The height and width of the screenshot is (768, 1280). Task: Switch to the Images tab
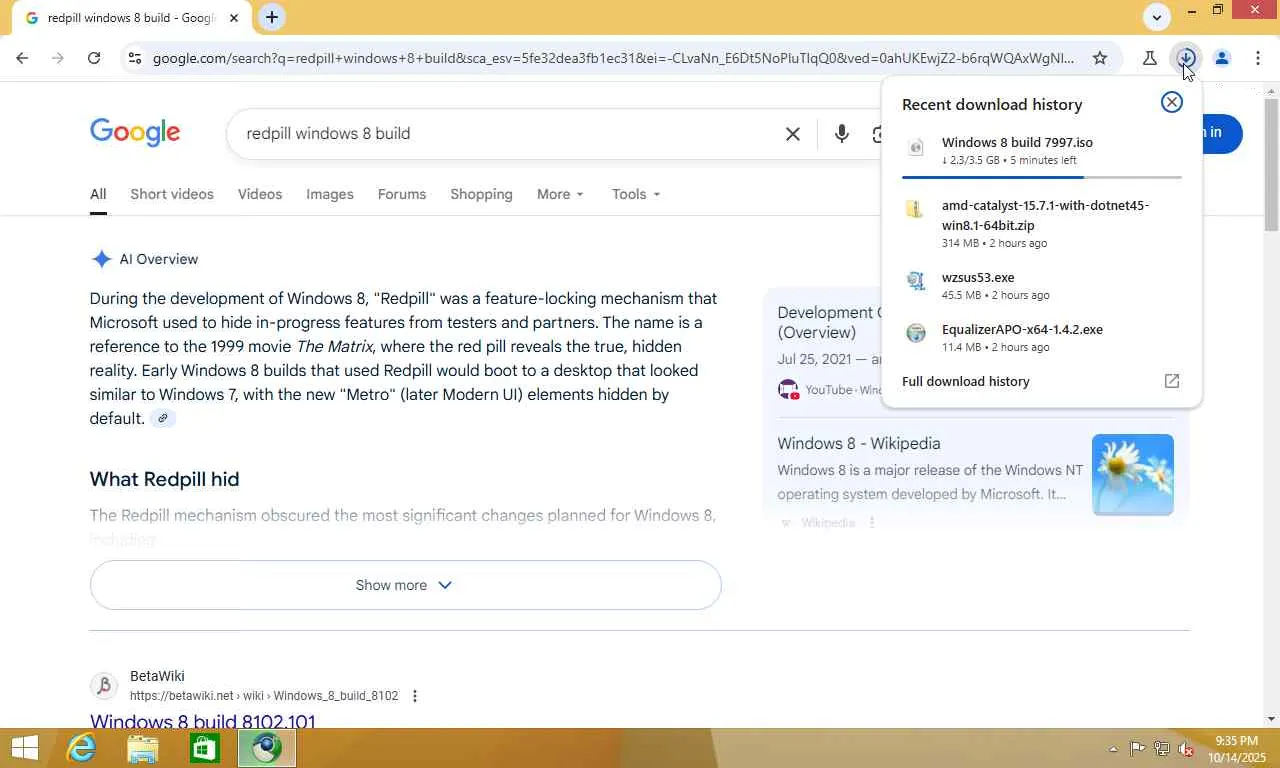(330, 194)
